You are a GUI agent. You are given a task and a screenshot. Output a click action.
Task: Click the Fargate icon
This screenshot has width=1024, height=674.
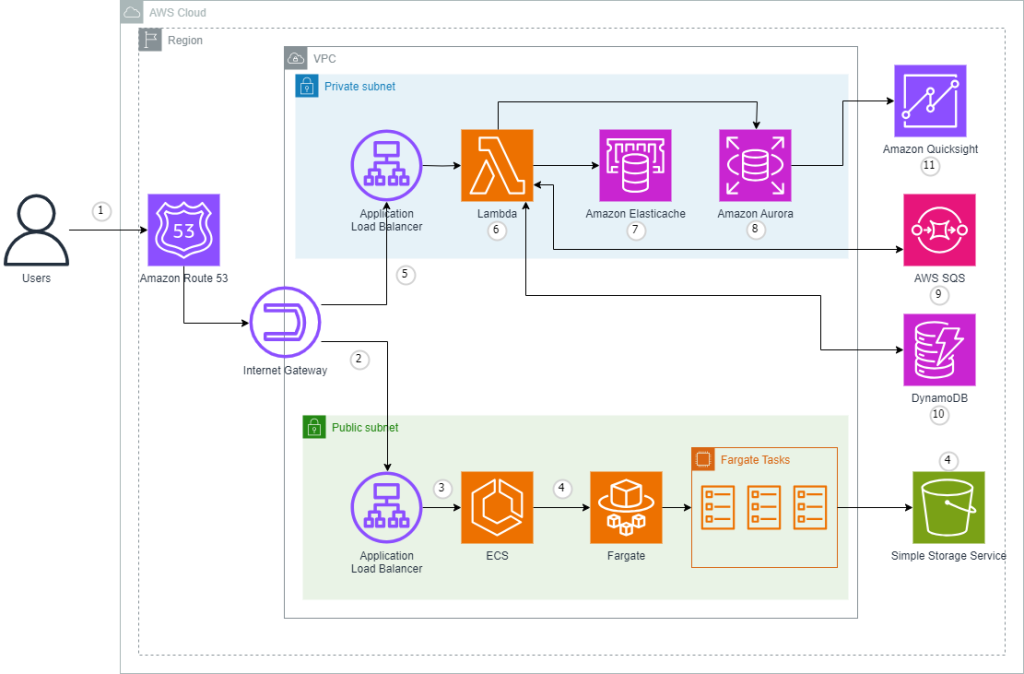626,507
